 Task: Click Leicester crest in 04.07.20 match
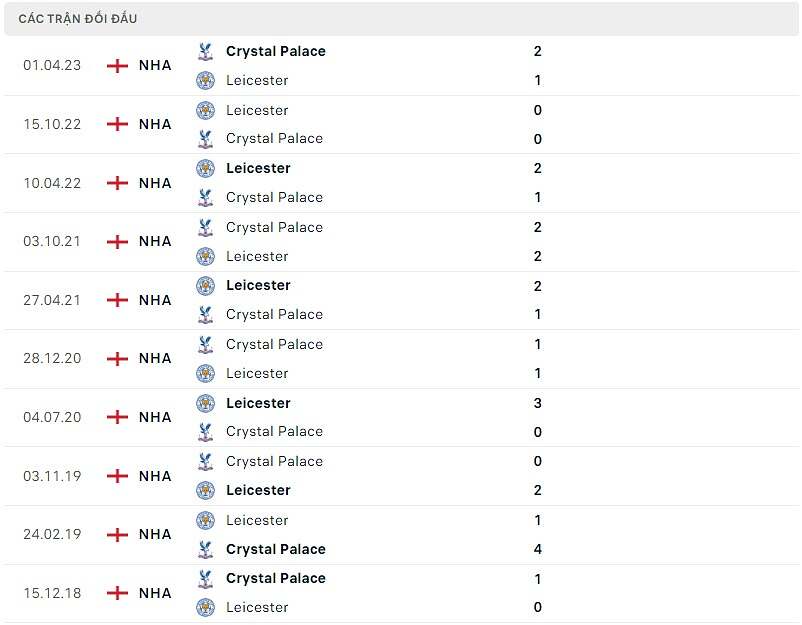click(x=206, y=403)
